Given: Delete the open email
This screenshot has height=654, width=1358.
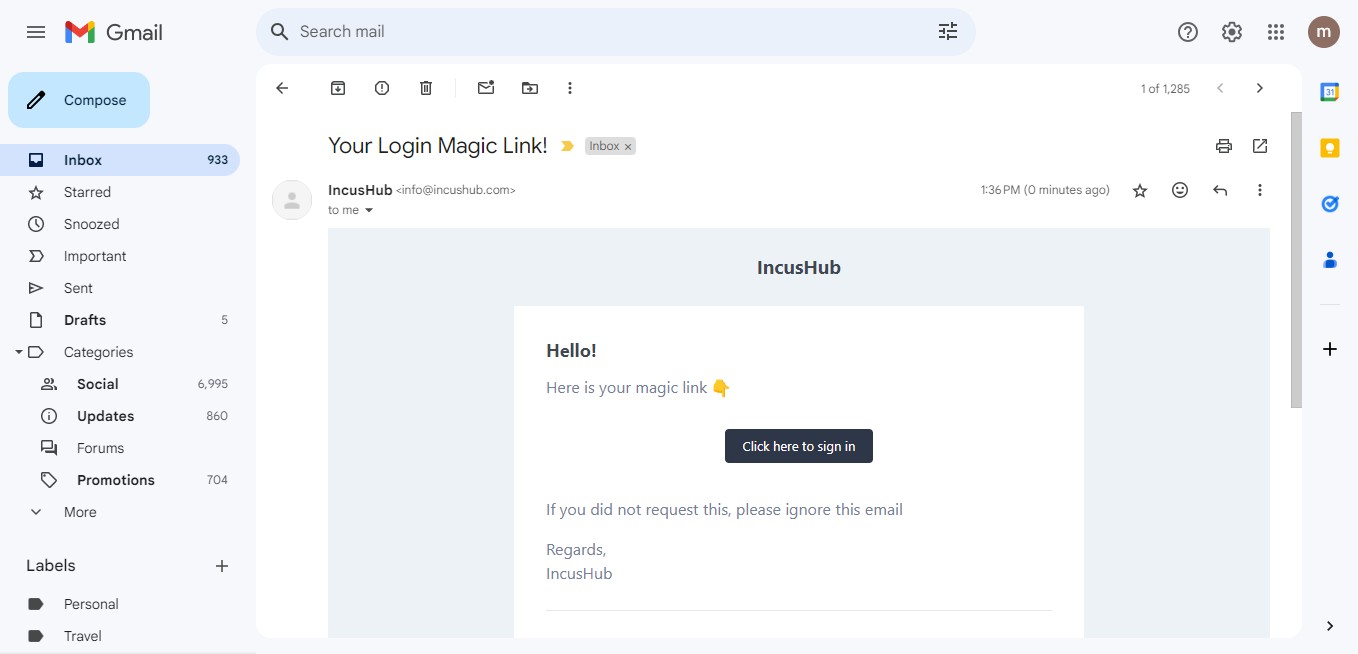Looking at the screenshot, I should pyautogui.click(x=425, y=88).
